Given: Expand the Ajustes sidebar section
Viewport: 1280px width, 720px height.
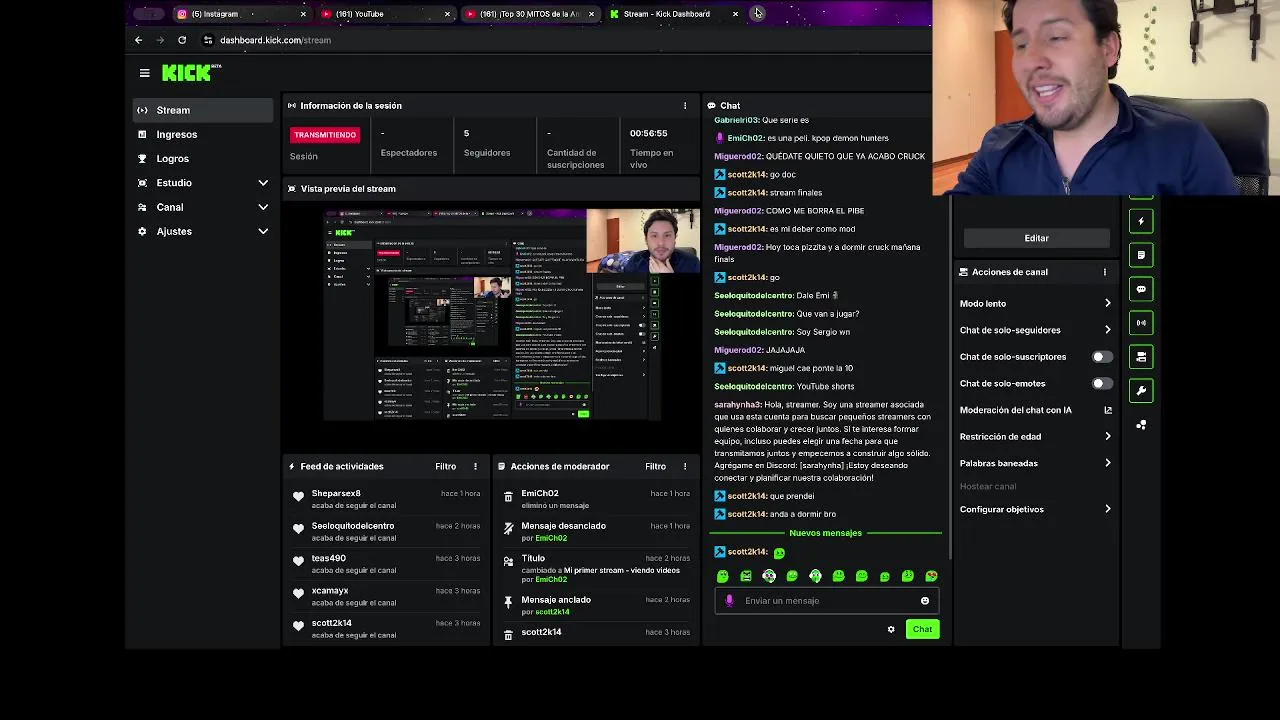Looking at the screenshot, I should click(263, 231).
